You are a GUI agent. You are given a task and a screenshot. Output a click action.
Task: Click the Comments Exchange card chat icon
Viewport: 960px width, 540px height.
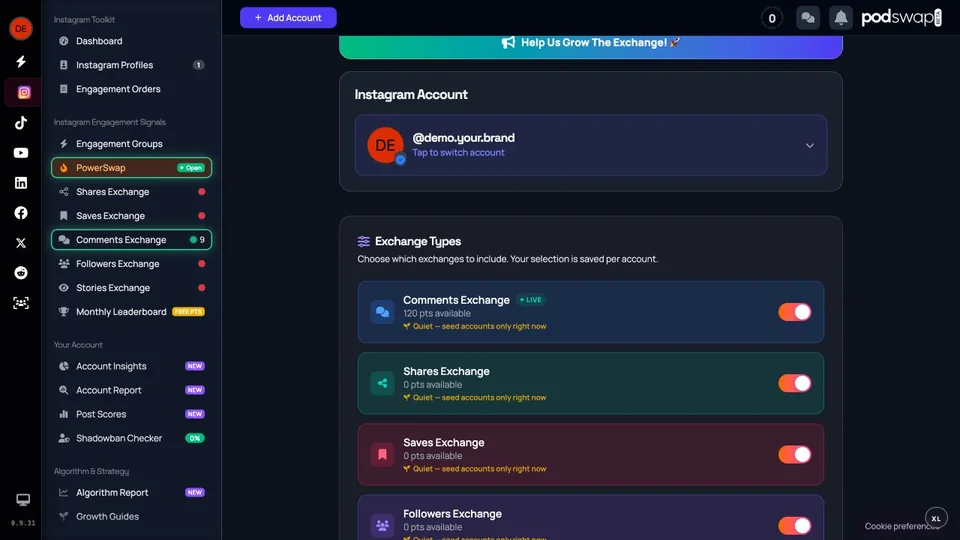tap(382, 312)
